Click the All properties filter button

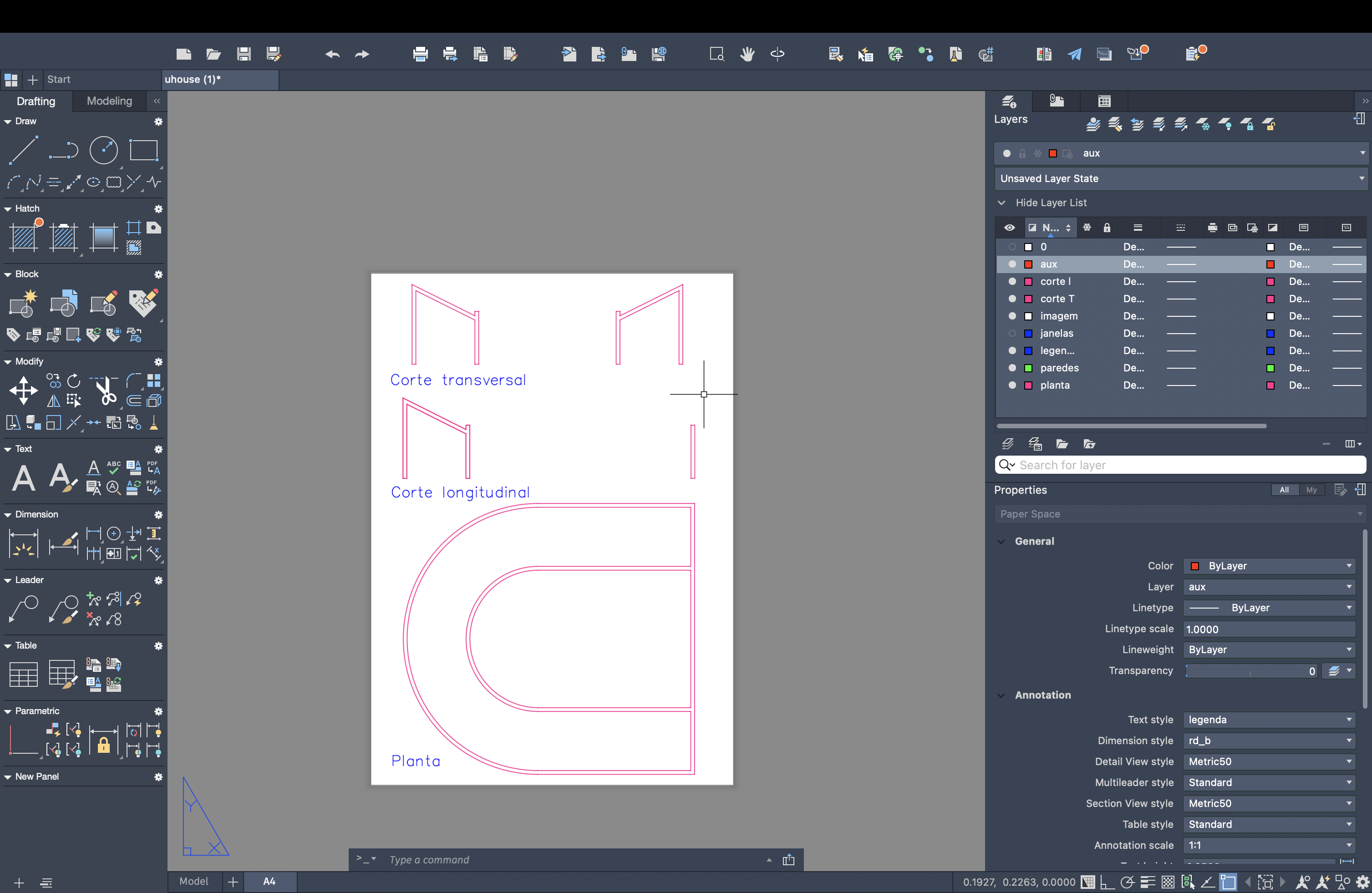coord(1285,490)
